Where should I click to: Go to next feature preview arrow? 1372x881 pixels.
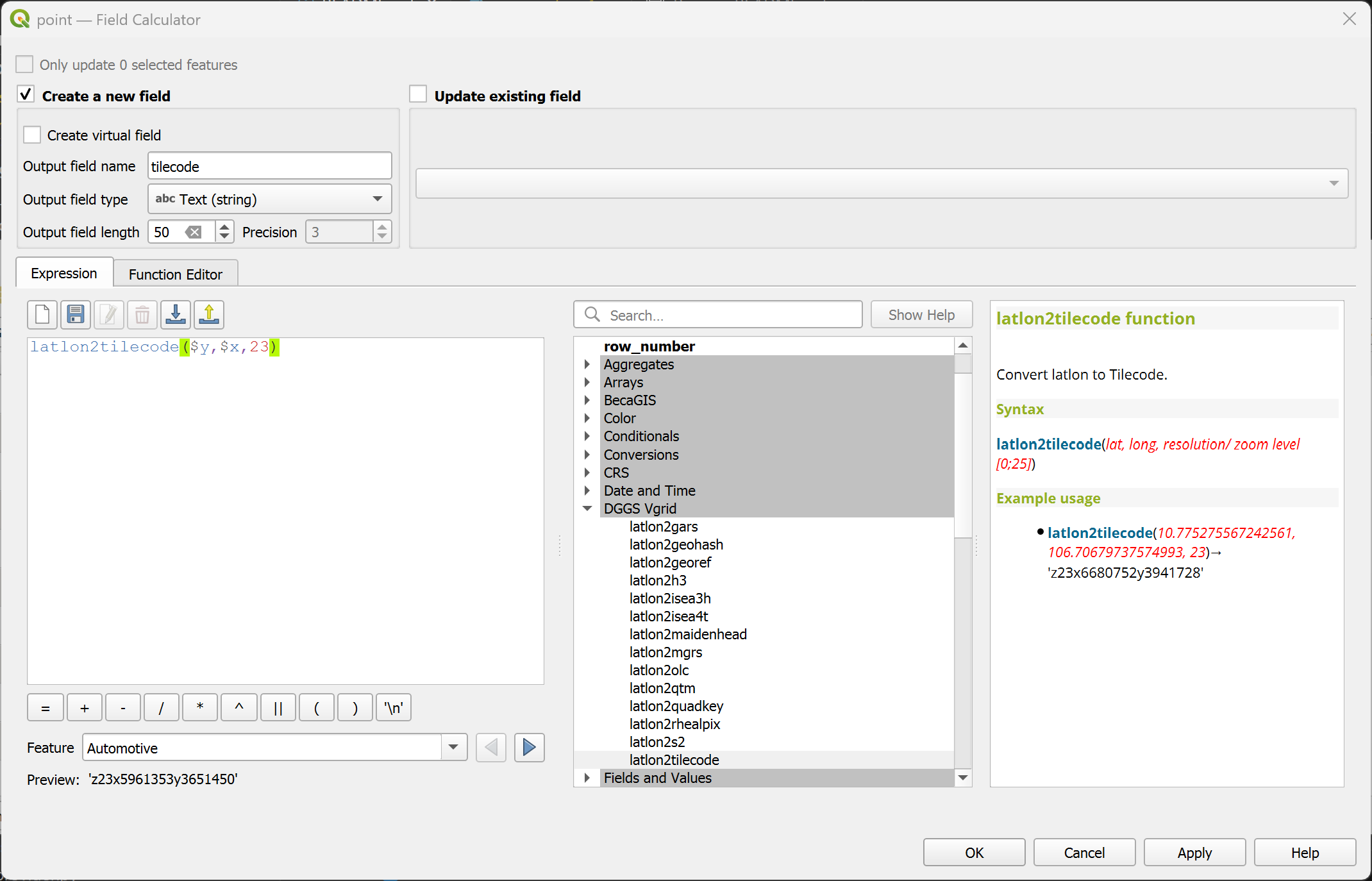click(529, 748)
